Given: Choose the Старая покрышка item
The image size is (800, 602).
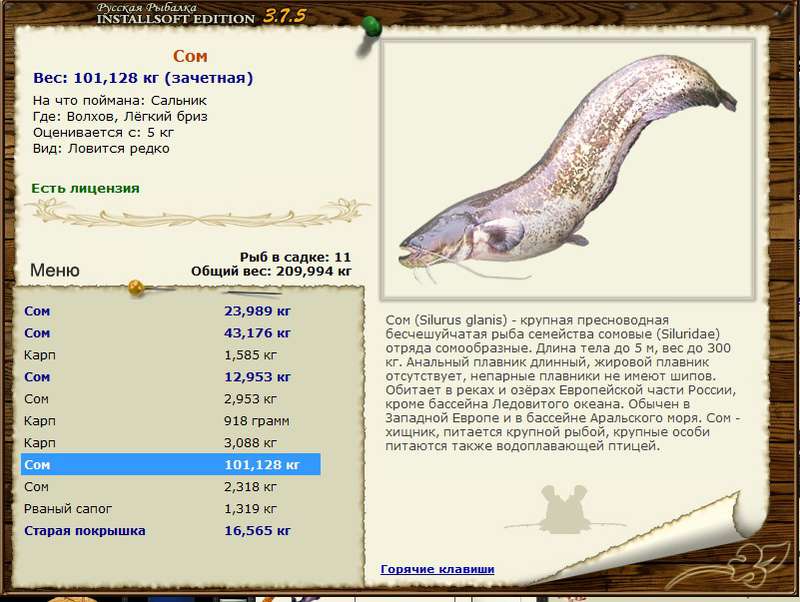Looking at the screenshot, I should (x=170, y=531).
